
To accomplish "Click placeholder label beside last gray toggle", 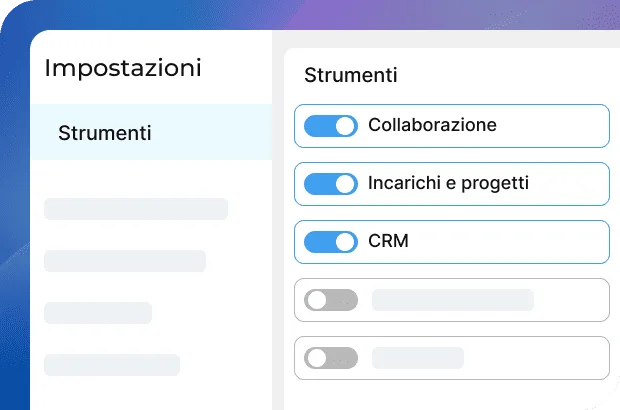I will tap(418, 358).
